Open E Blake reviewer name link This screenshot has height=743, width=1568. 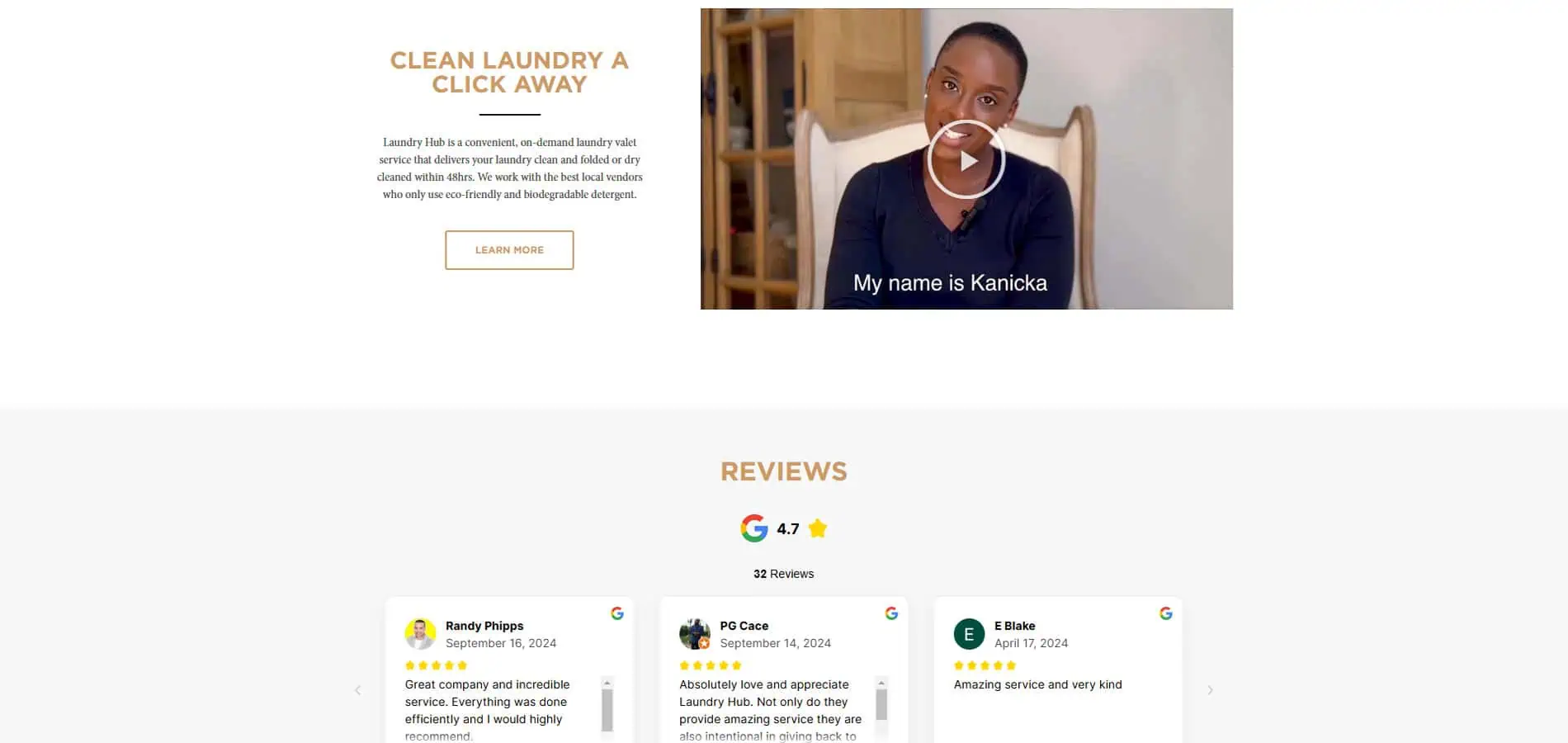pos(1015,626)
